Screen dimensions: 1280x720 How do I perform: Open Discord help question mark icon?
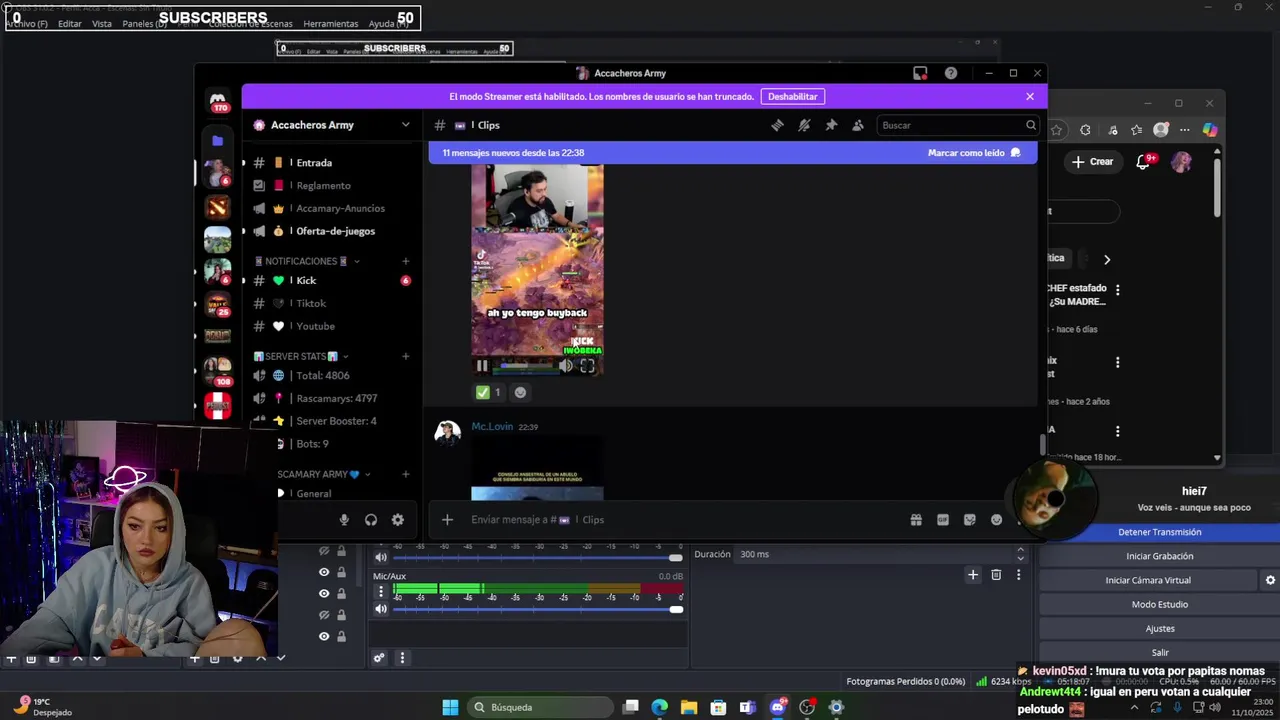click(x=951, y=73)
